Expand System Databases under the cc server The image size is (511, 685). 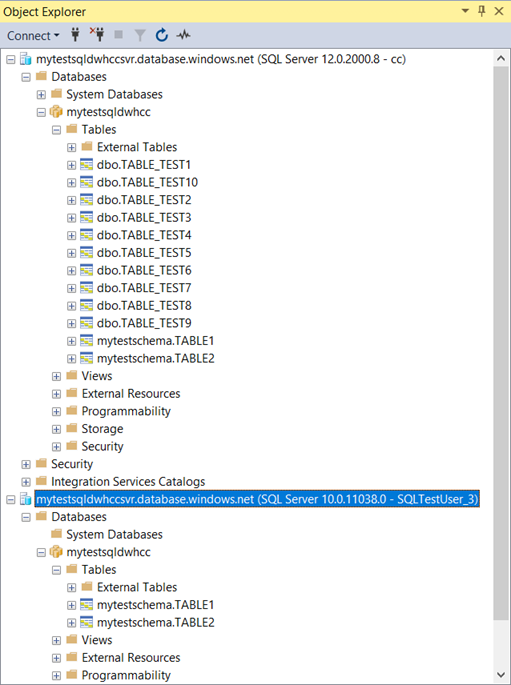(x=41, y=95)
